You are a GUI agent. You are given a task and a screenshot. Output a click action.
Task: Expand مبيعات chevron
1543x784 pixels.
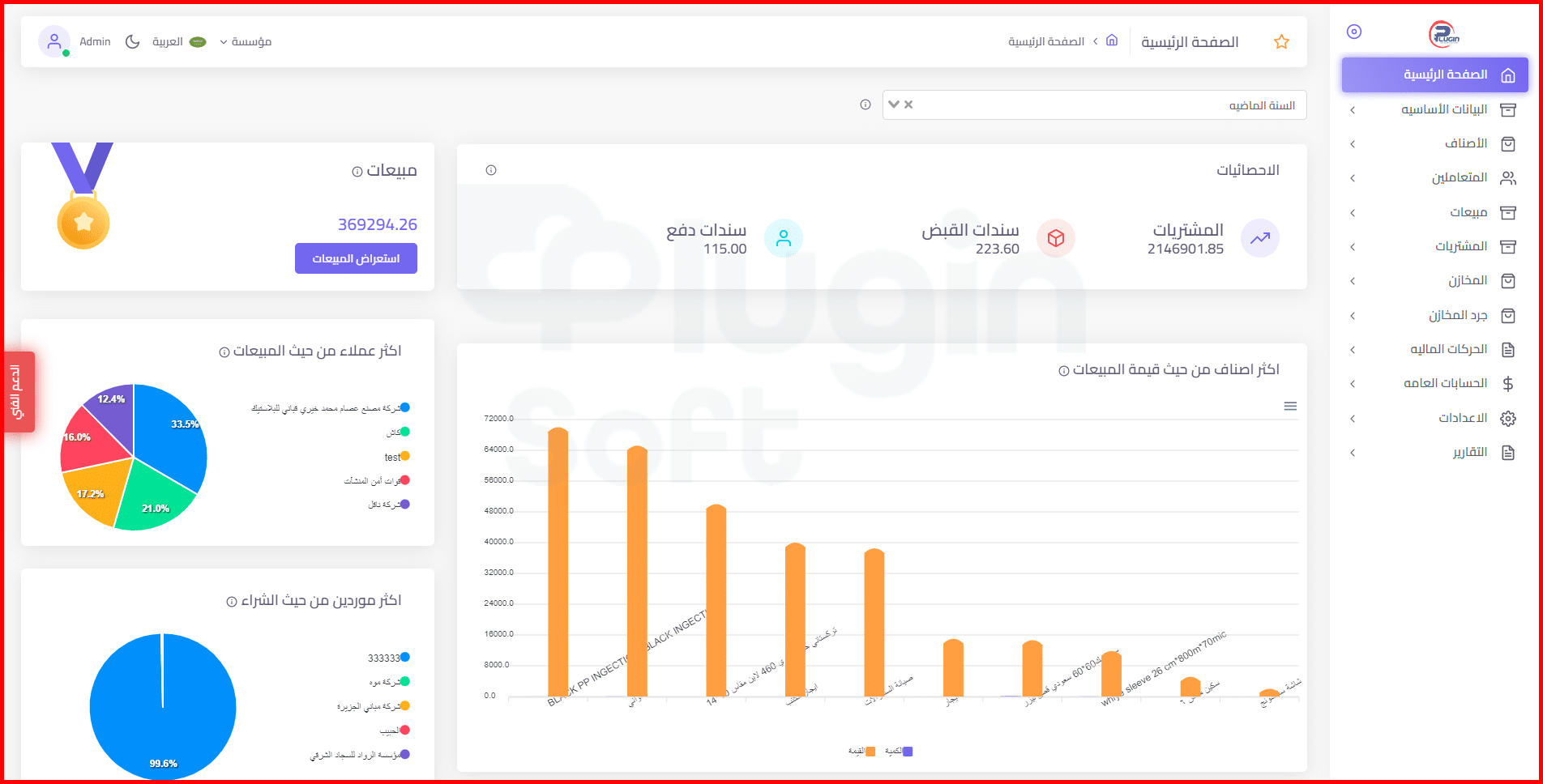tap(1353, 213)
